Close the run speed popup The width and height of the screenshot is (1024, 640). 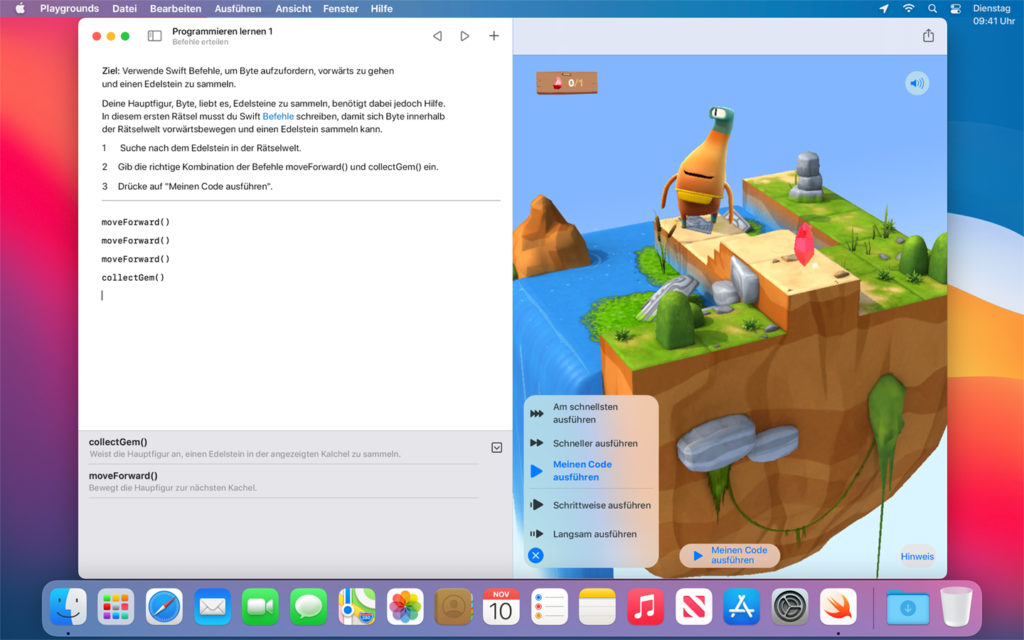pos(536,555)
